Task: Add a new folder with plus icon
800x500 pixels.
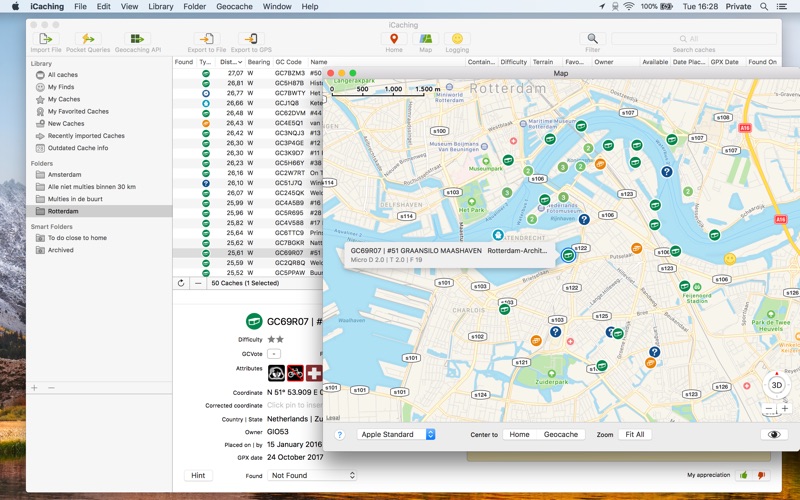Action: click(x=34, y=388)
